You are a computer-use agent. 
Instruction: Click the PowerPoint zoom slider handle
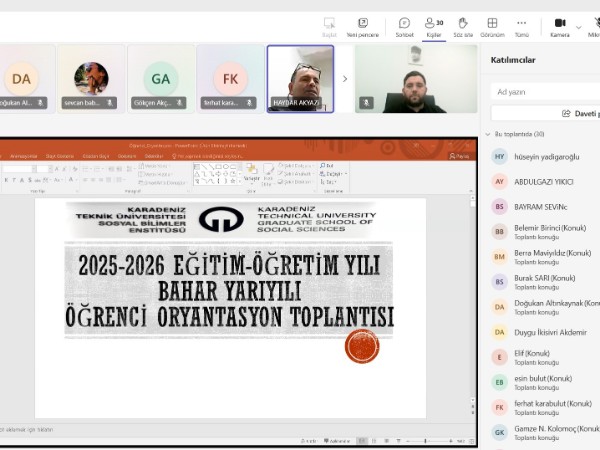coord(425,441)
